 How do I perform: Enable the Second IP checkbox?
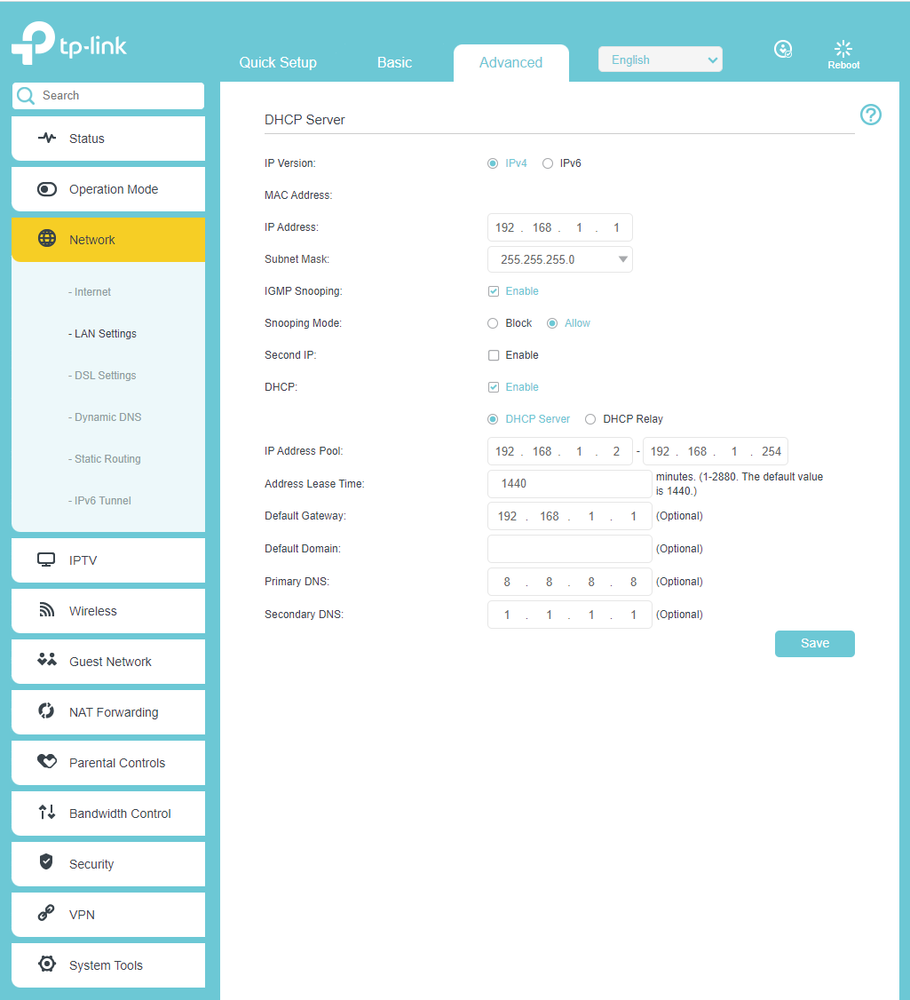tap(493, 355)
